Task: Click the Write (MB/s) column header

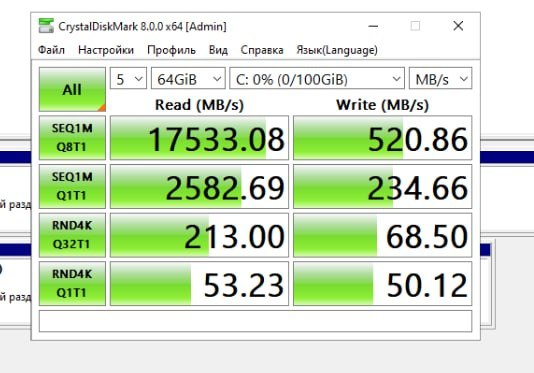Action: [x=382, y=105]
